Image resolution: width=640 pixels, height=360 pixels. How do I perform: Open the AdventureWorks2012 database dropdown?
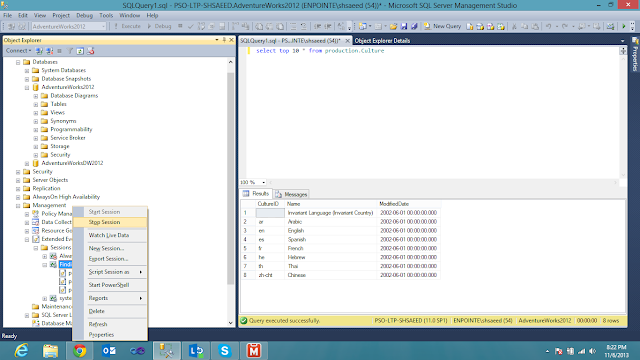click(x=103, y=26)
